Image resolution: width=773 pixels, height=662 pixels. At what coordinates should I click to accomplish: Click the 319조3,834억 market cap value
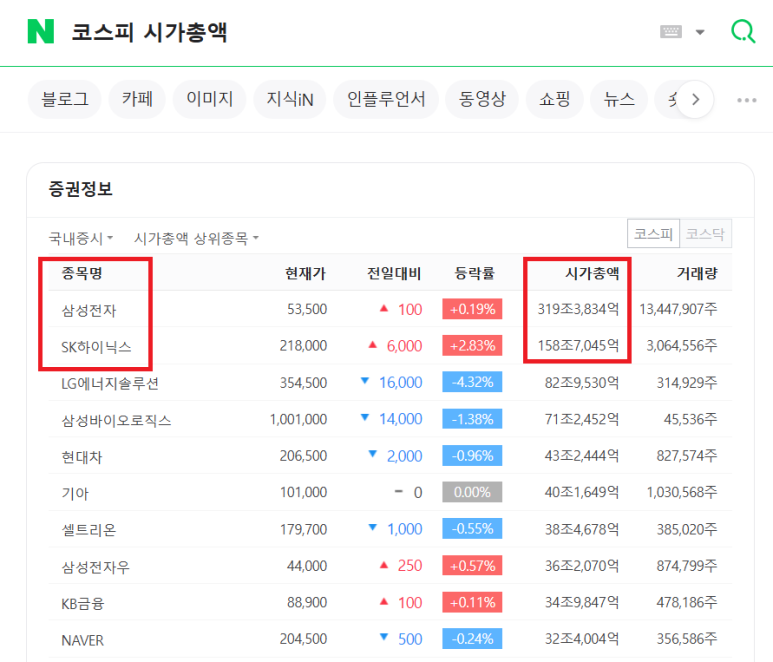[578, 309]
